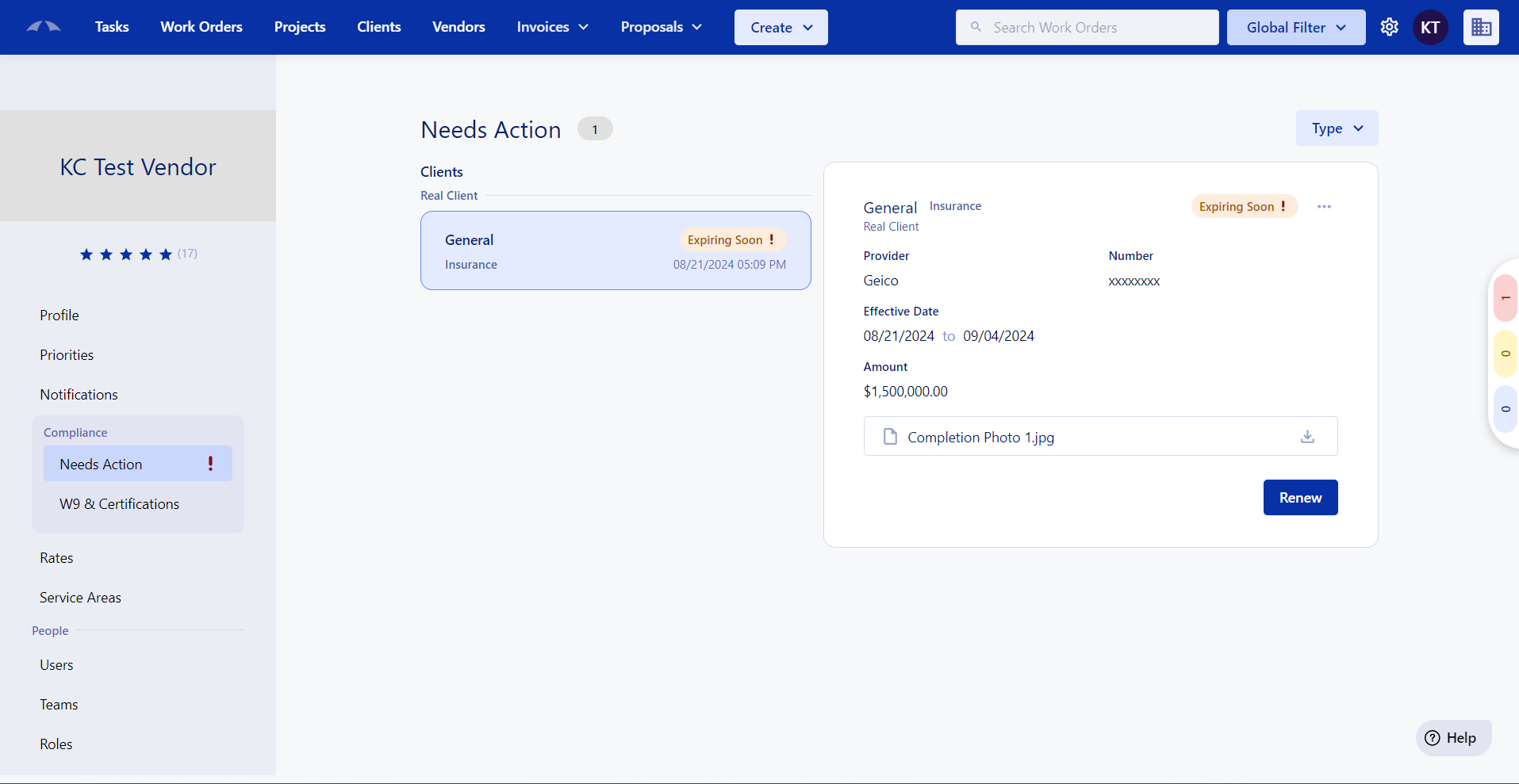Open Teams under People
The width and height of the screenshot is (1519, 784).
59,705
